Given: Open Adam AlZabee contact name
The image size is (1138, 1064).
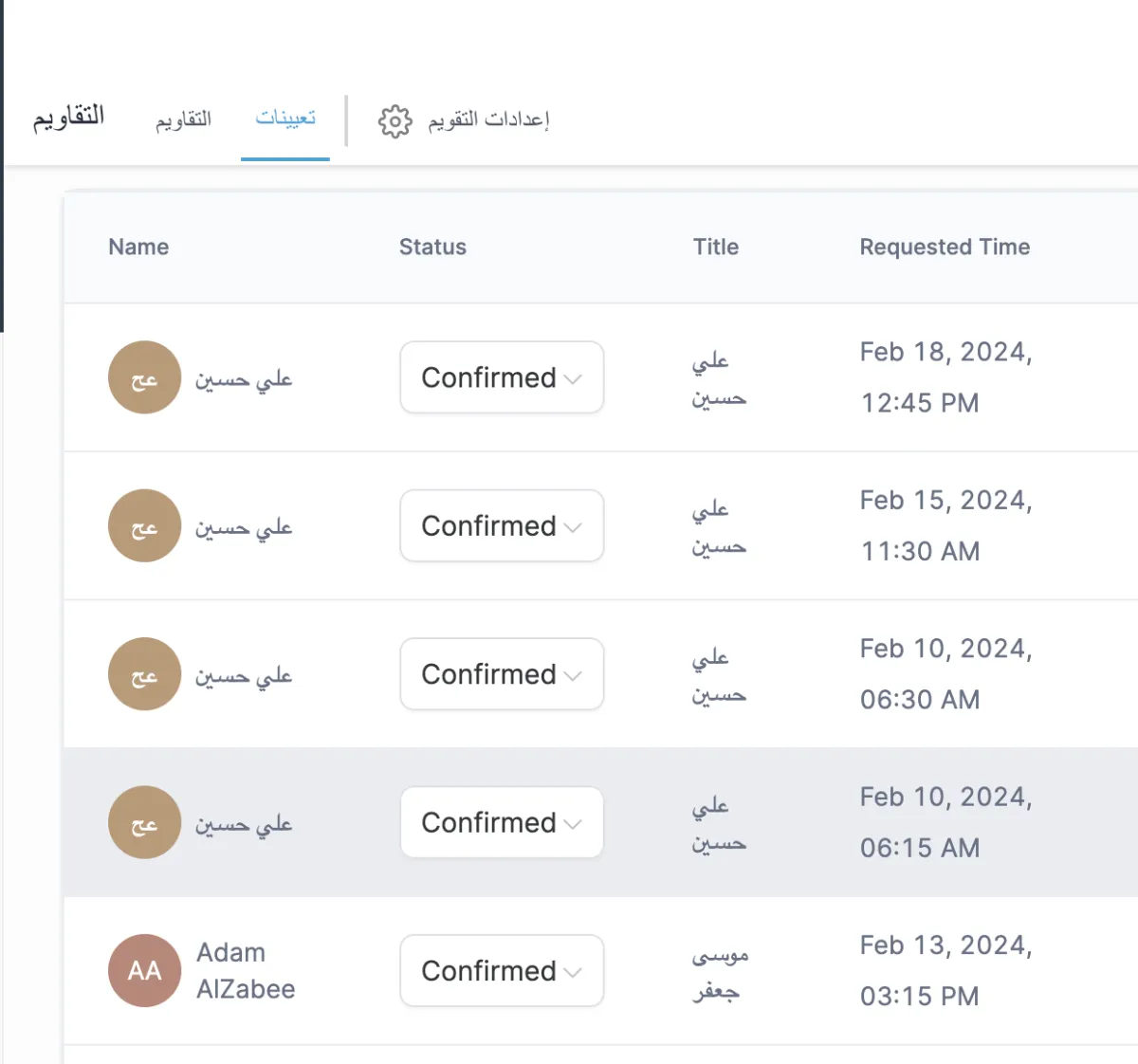Looking at the screenshot, I should coord(246,971).
